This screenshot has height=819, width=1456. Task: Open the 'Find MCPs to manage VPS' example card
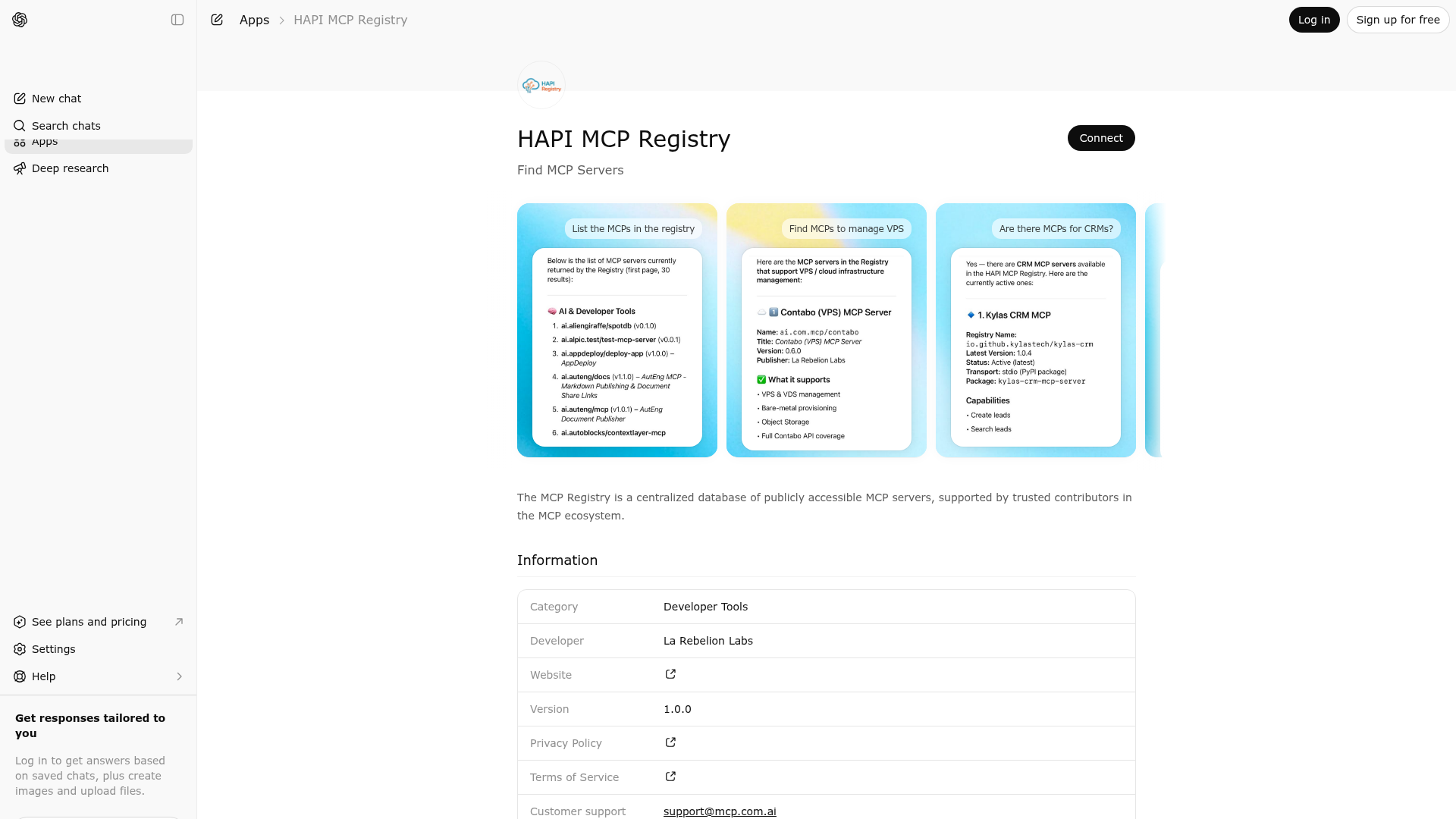[826, 330]
